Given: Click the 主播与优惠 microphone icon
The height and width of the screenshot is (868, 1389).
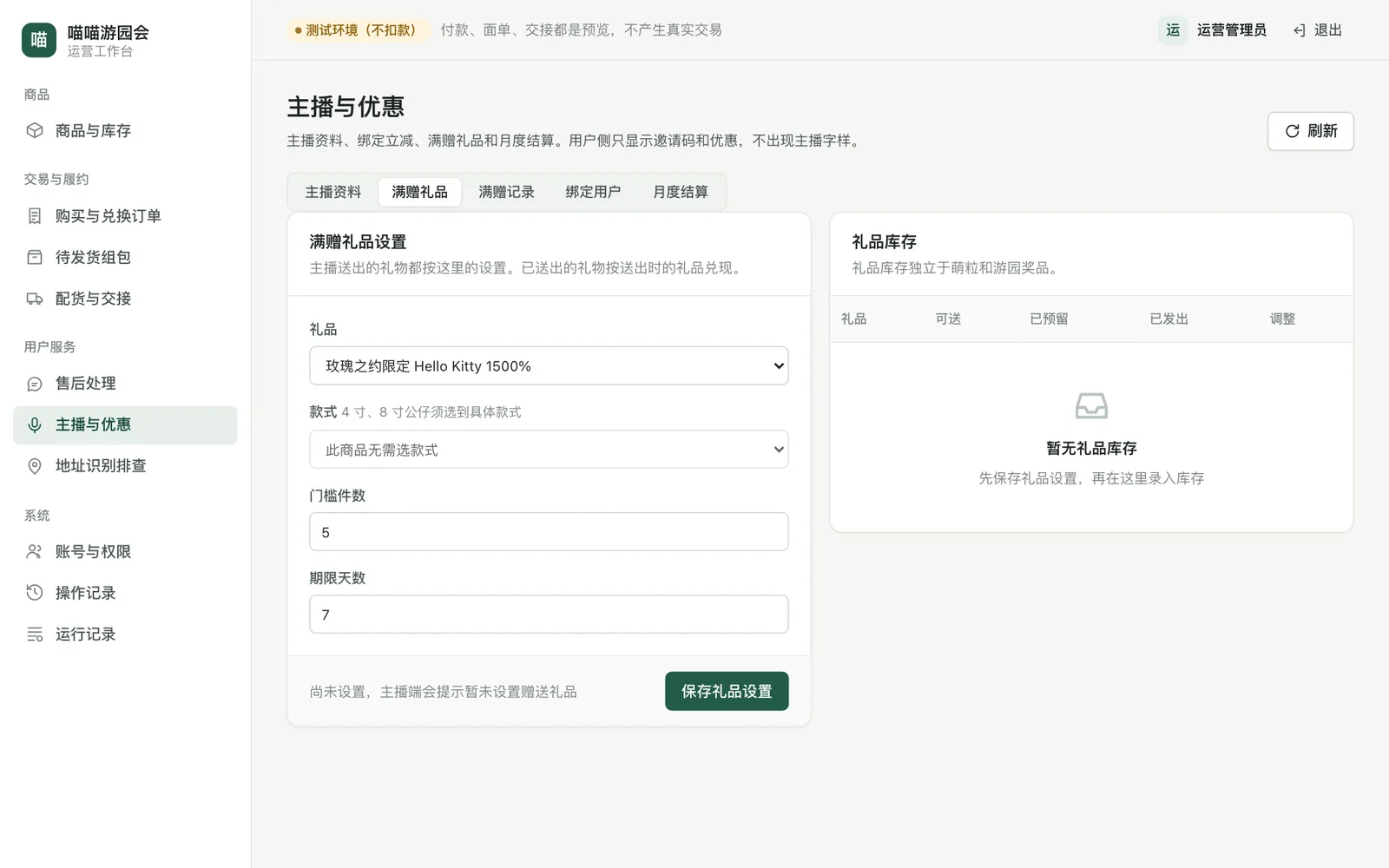Looking at the screenshot, I should [x=35, y=424].
